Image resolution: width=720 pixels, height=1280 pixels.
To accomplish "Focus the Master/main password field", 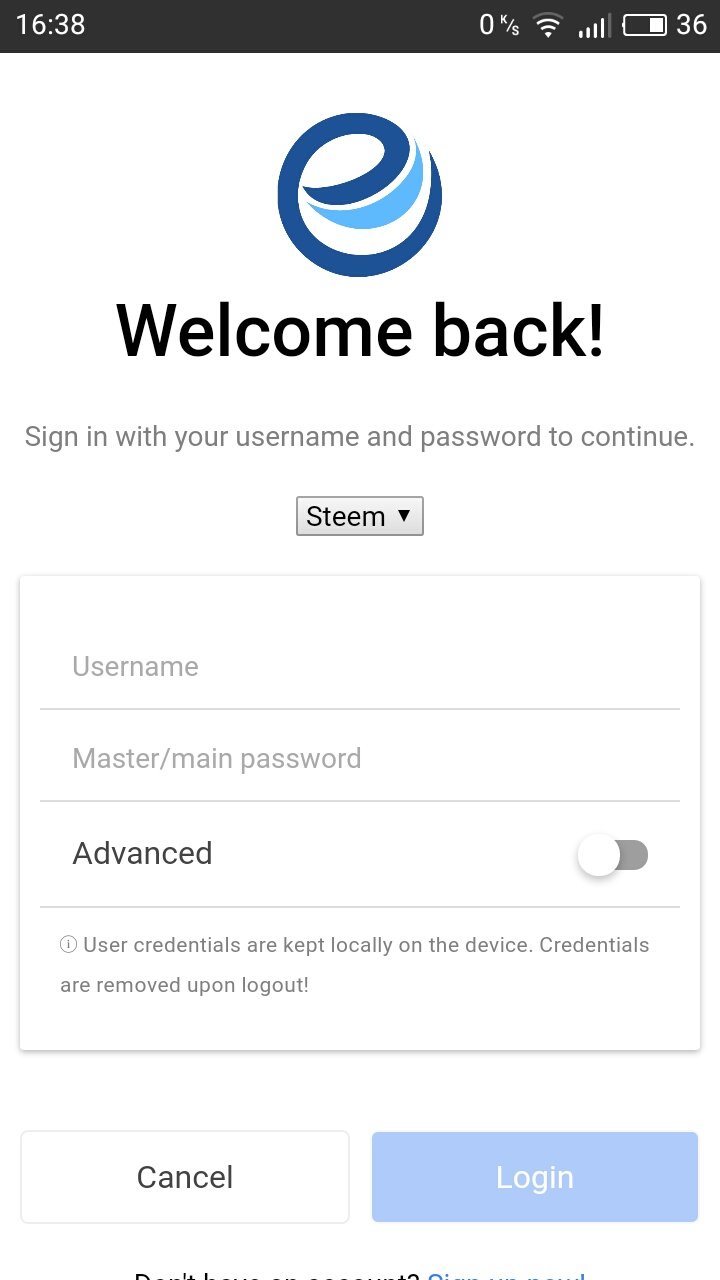I will pyautogui.click(x=360, y=759).
